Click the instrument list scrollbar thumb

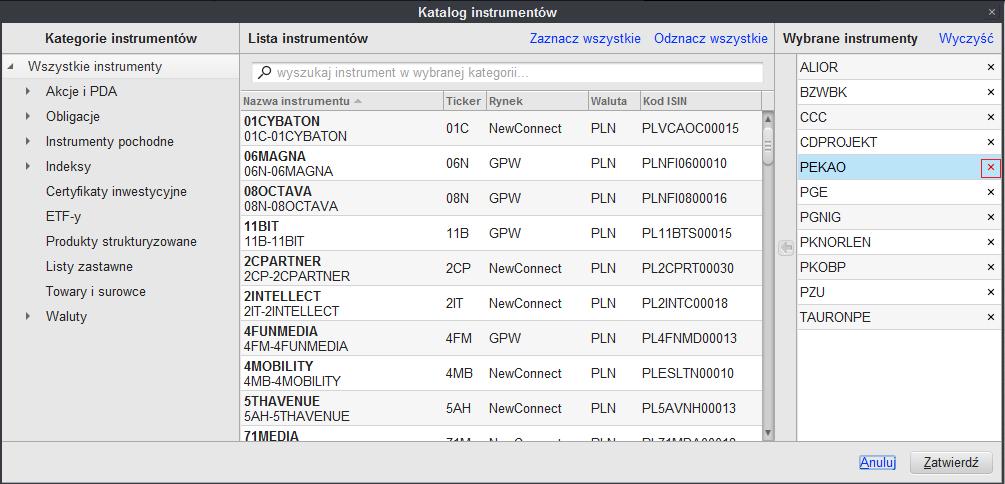(768, 146)
